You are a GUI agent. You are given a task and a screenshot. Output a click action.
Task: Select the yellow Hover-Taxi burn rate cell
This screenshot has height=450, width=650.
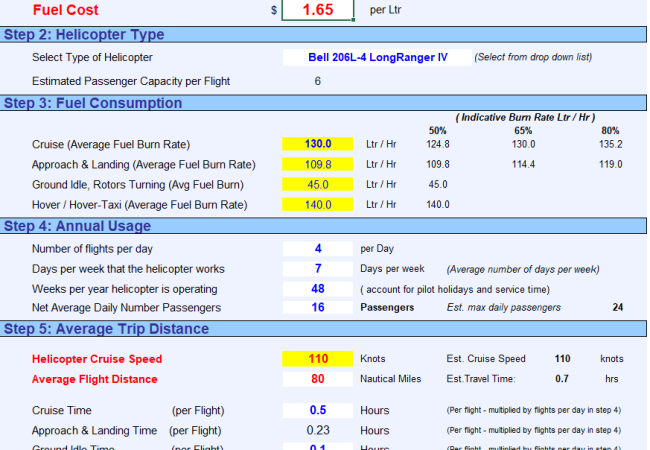point(318,204)
